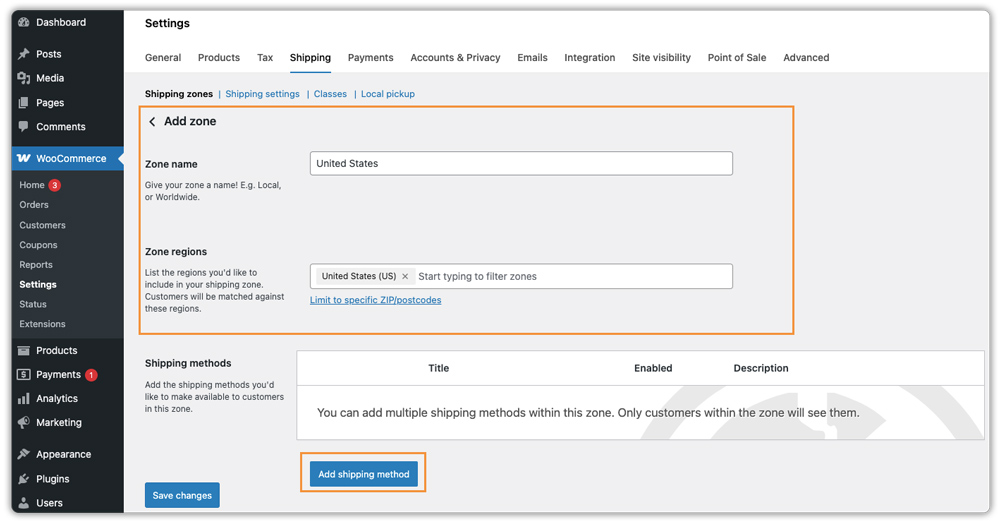Open Local pickup subsection link

[388, 94]
